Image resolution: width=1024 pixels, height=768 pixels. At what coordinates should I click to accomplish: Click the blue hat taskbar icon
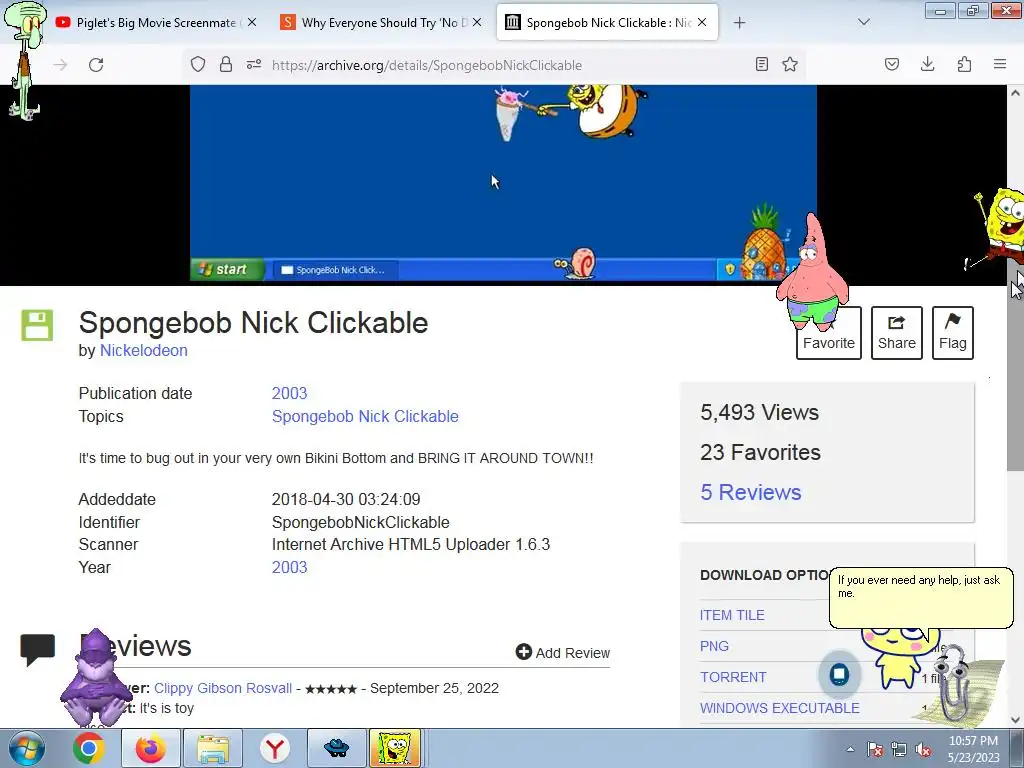336,748
